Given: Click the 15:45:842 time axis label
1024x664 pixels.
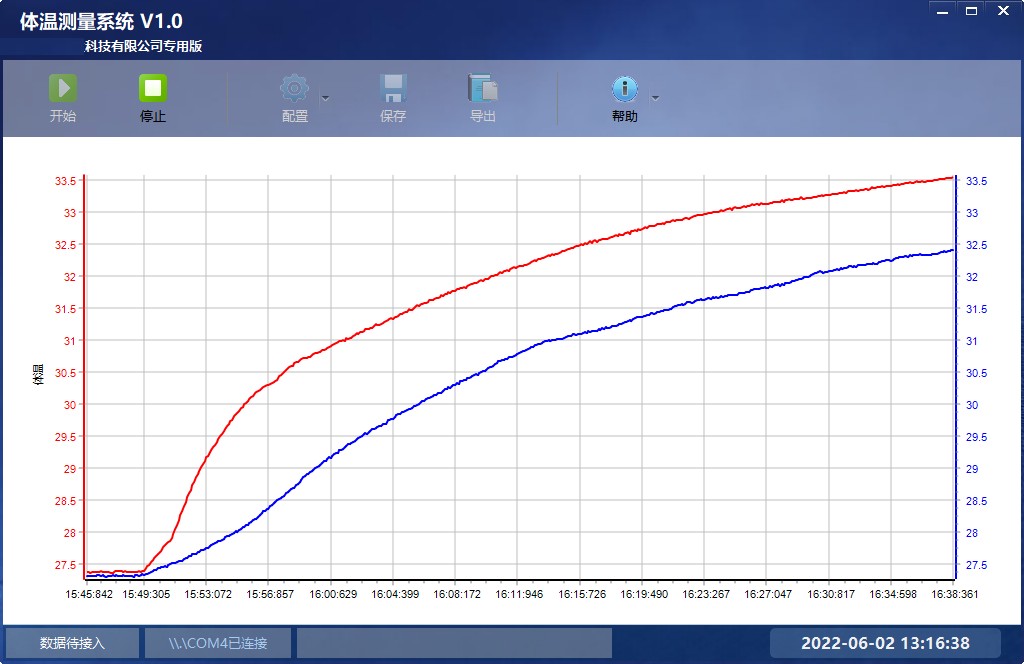Looking at the screenshot, I should [89, 594].
